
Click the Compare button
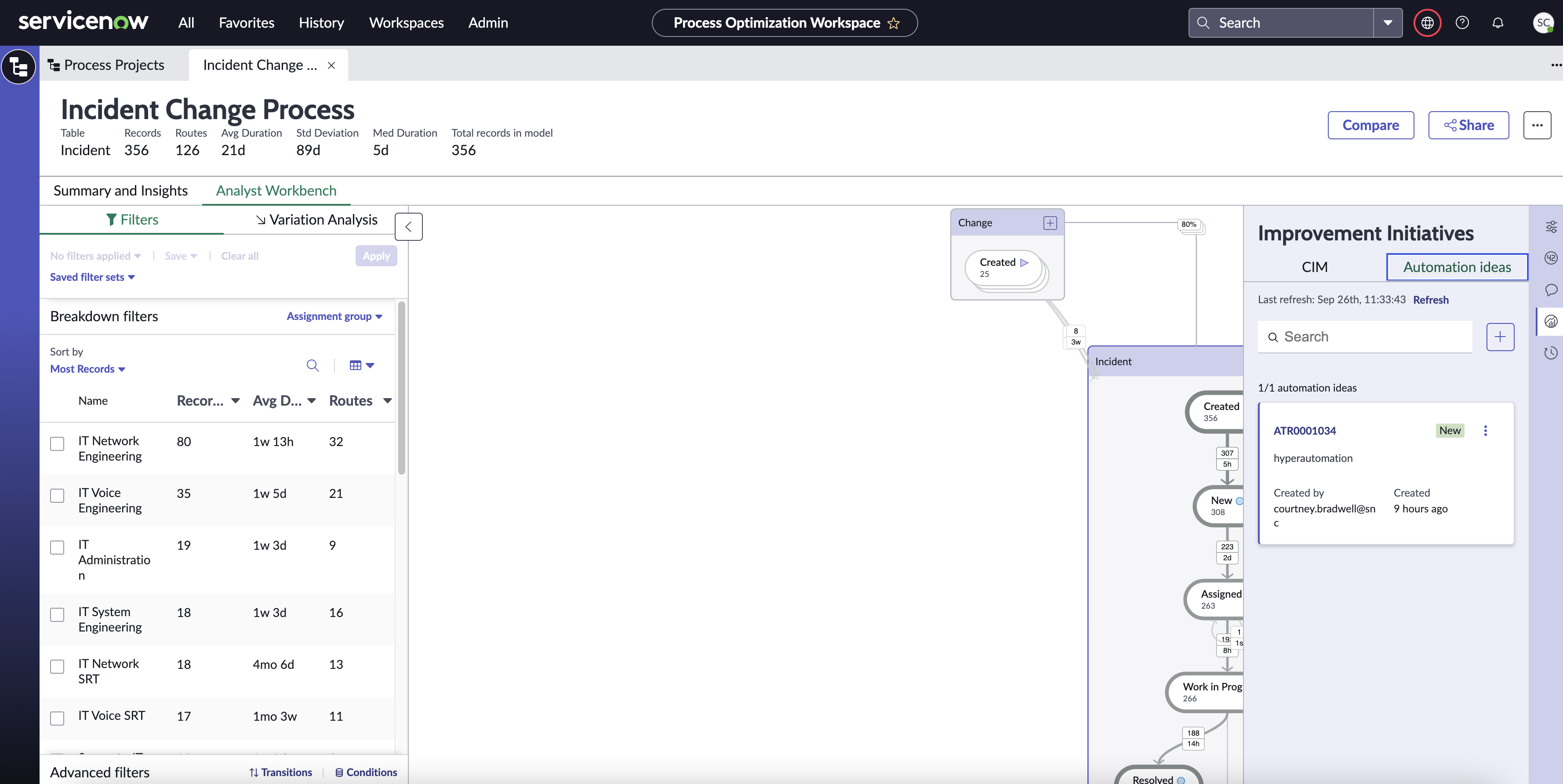[x=1370, y=125]
